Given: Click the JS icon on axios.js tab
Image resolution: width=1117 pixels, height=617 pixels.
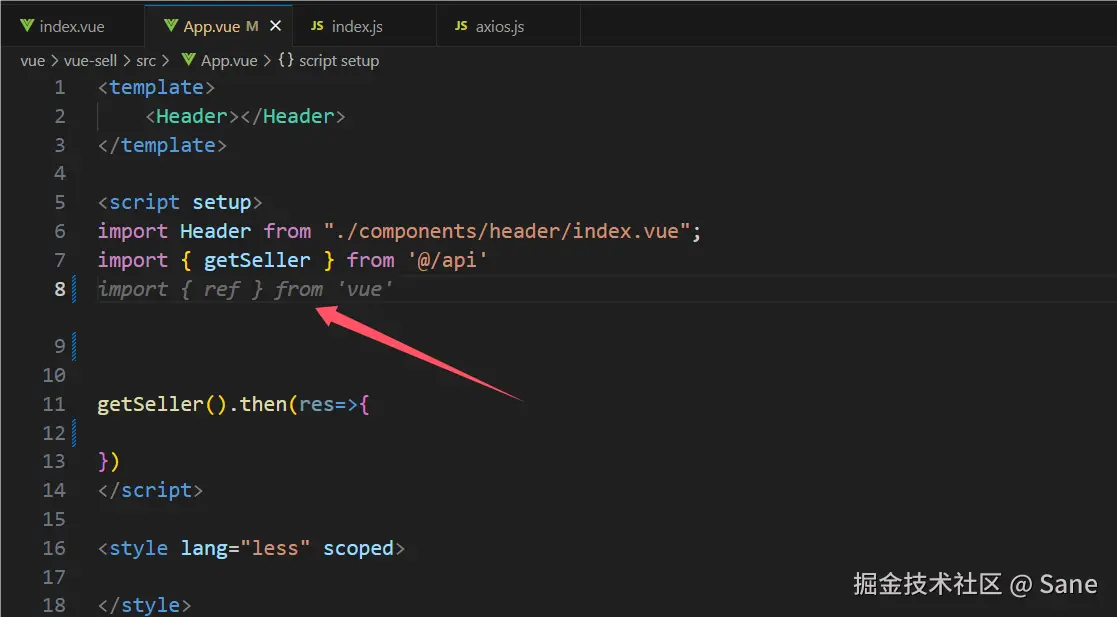Looking at the screenshot, I should pyautogui.click(x=461, y=26).
